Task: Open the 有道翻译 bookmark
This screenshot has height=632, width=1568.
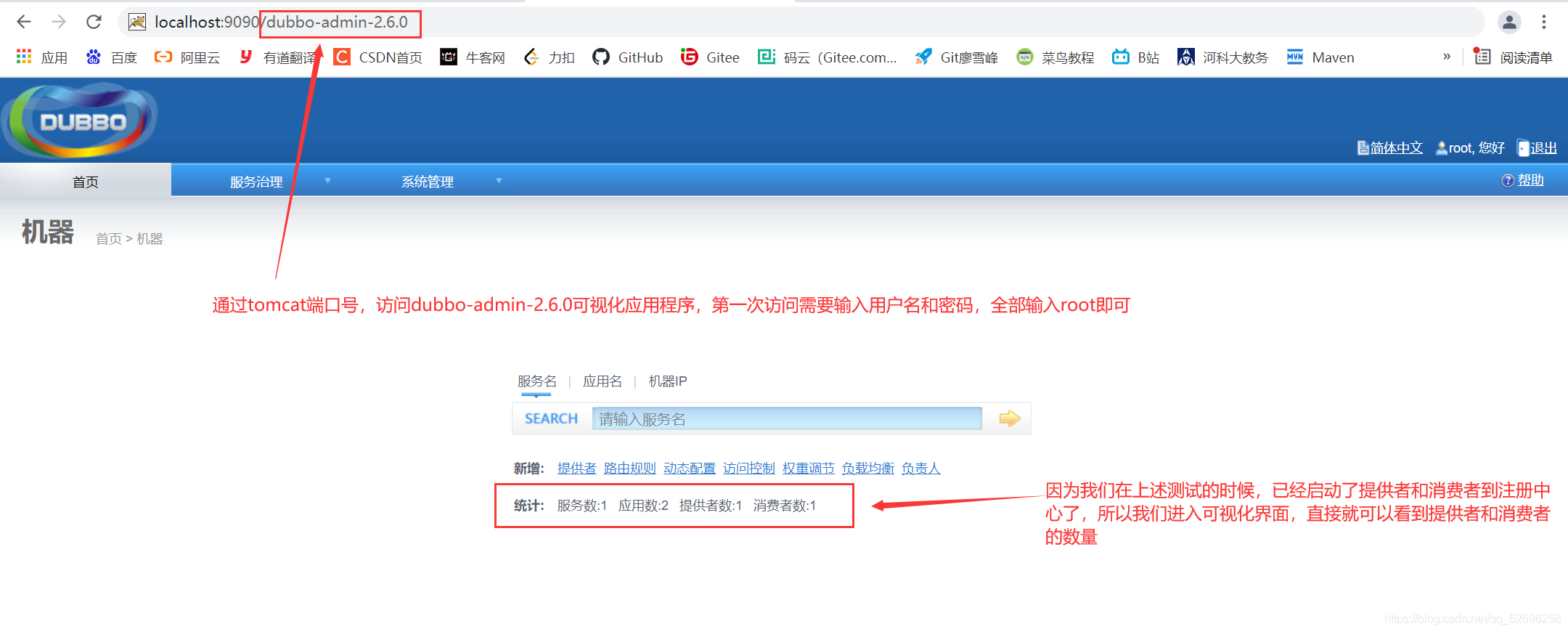Action: click(278, 57)
